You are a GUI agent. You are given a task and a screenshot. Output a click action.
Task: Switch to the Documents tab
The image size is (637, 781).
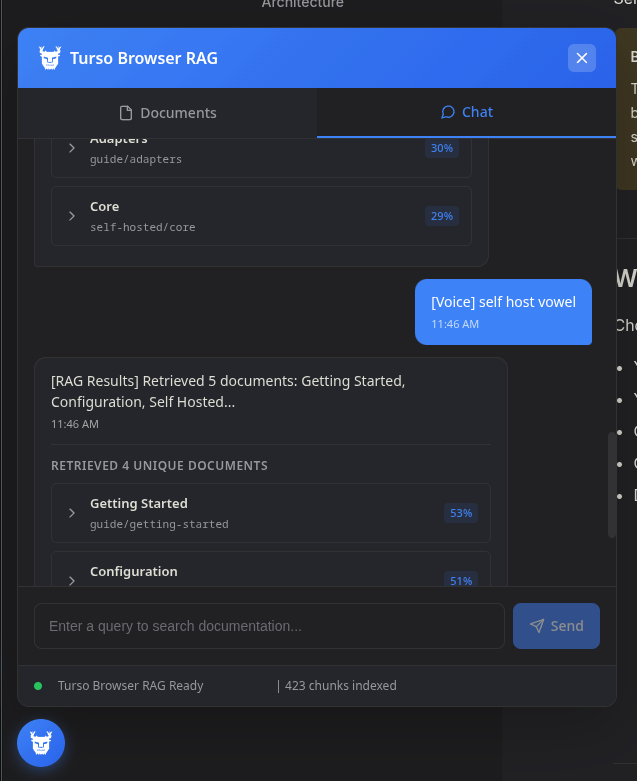tap(167, 113)
